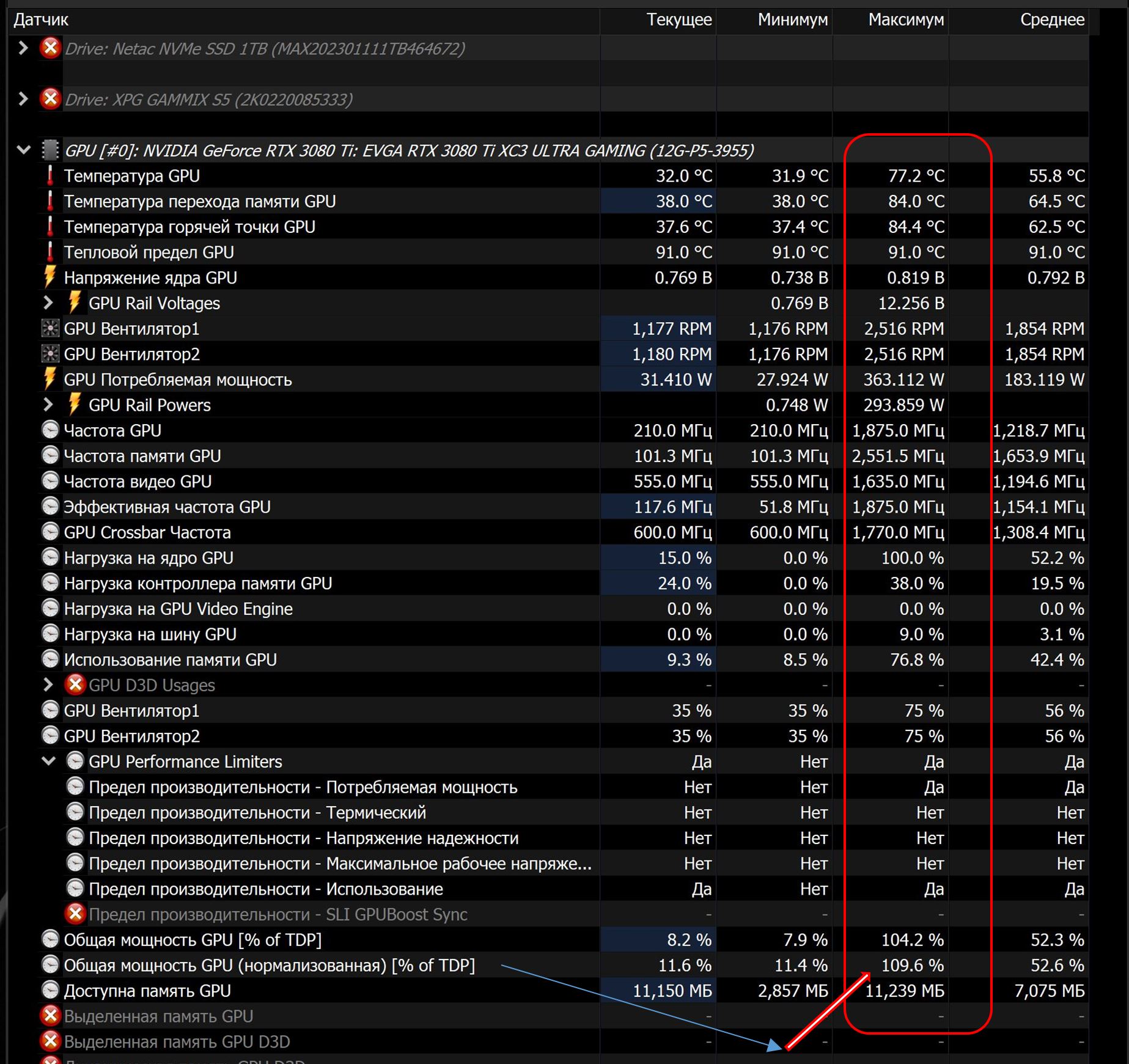Click clock icon of Частота видео GPU
Viewport: 1129px width, 1064px height.
pos(50,481)
